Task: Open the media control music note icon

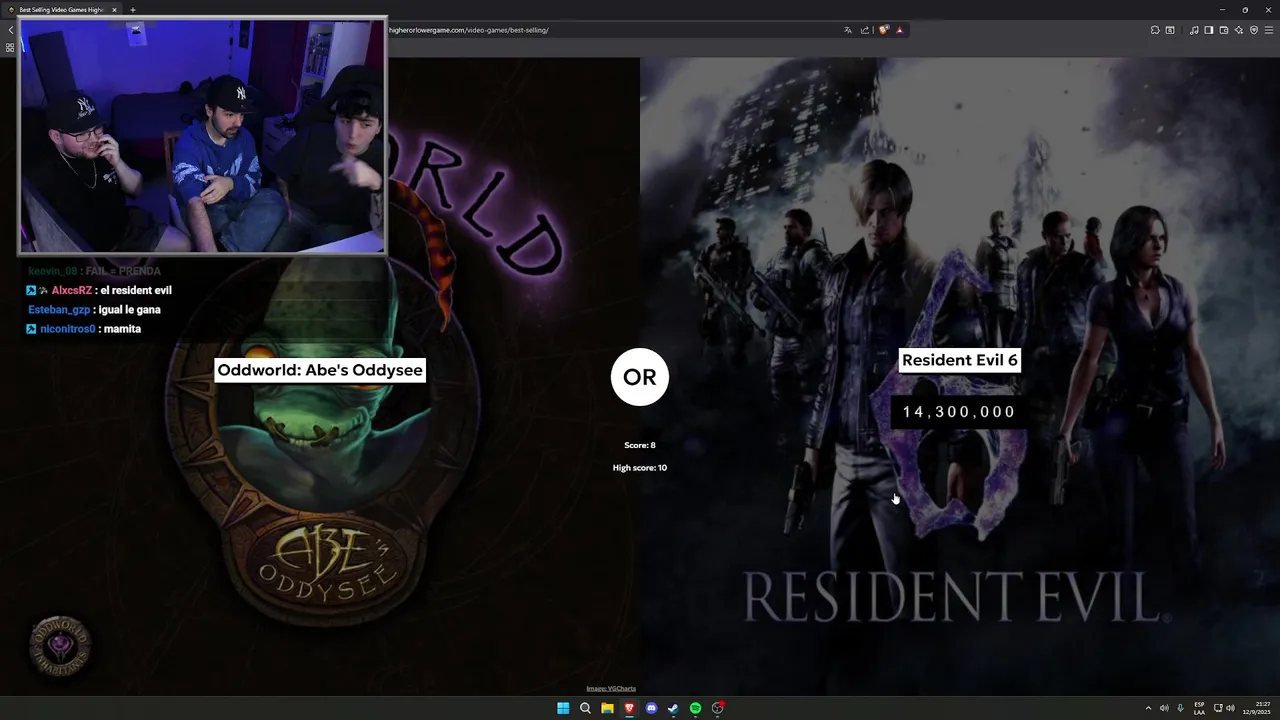Action: pos(1194,30)
